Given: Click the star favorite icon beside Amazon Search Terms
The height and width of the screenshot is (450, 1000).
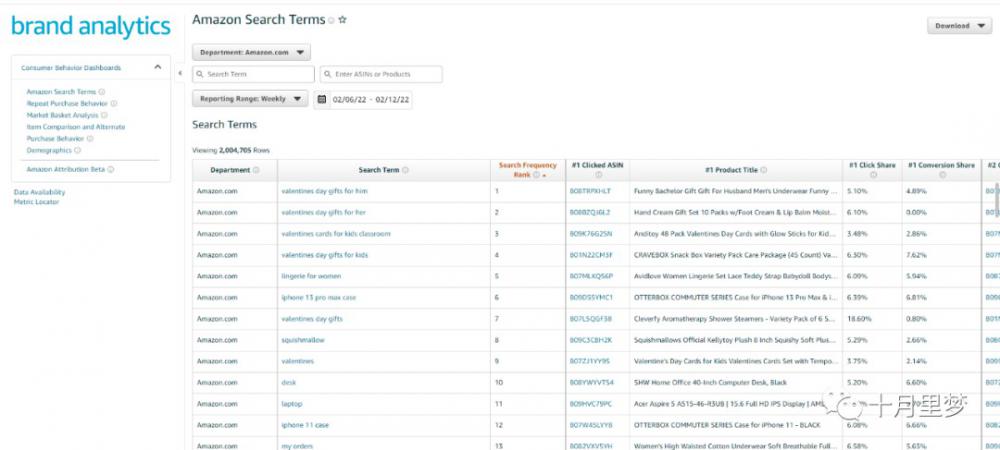Looking at the screenshot, I should [342, 20].
